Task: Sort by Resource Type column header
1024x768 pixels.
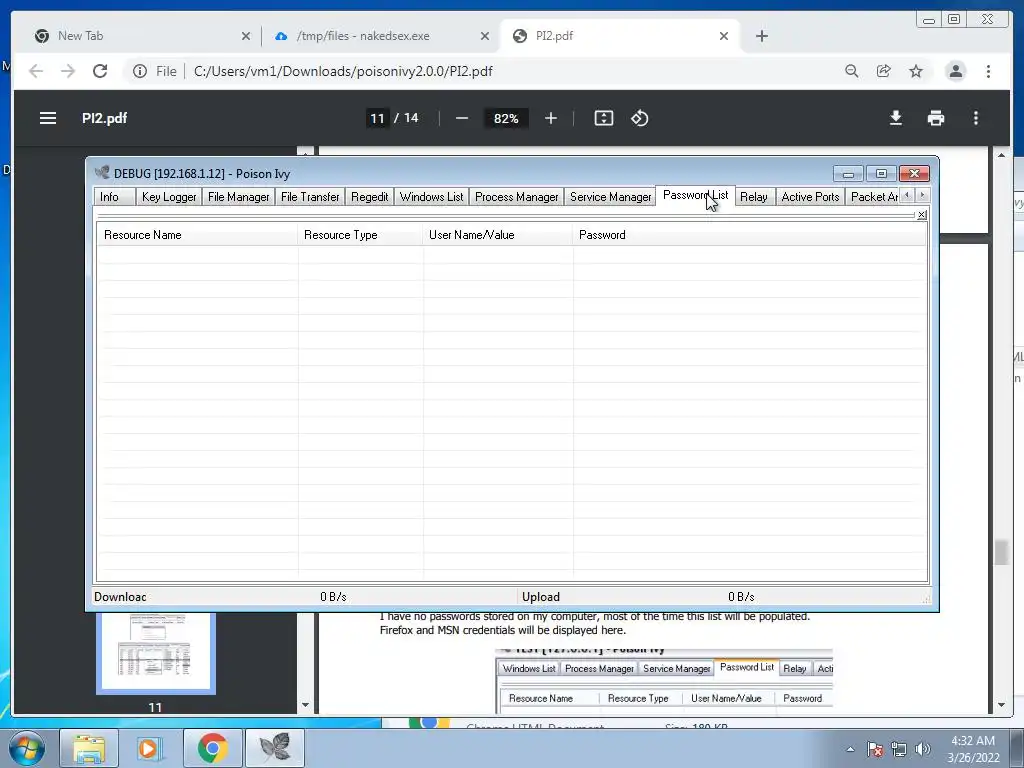Action: point(360,235)
